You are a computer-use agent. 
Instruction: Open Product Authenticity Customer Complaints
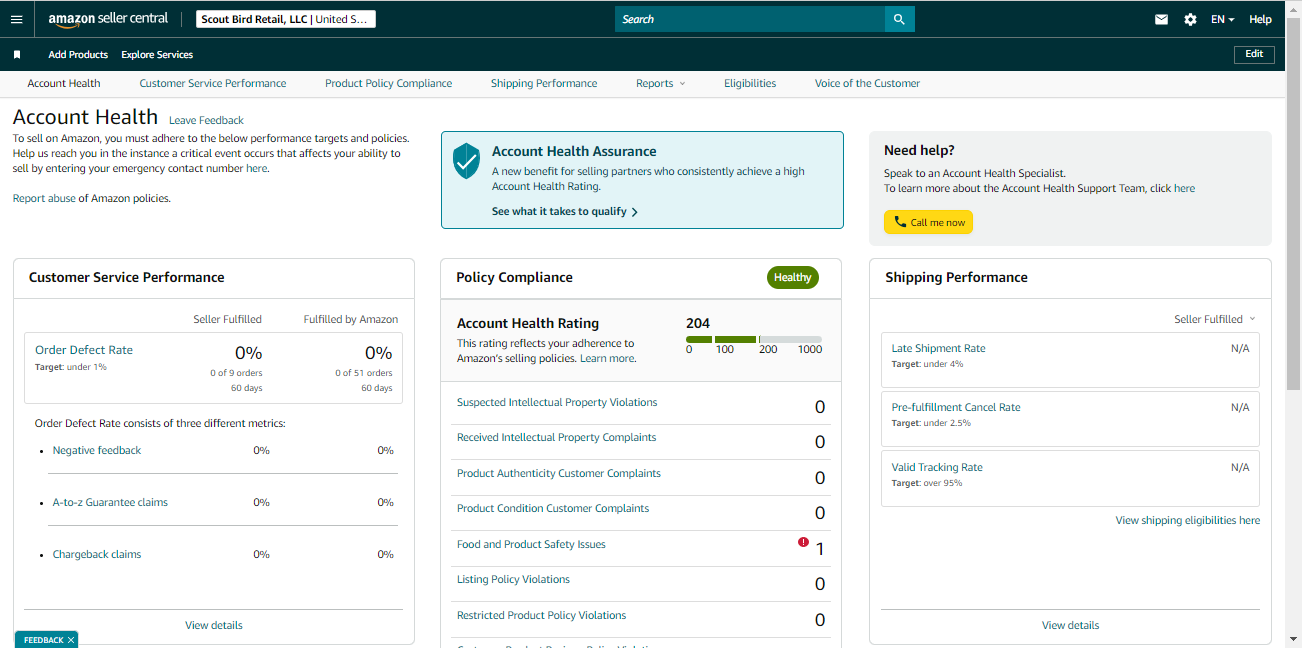point(559,473)
